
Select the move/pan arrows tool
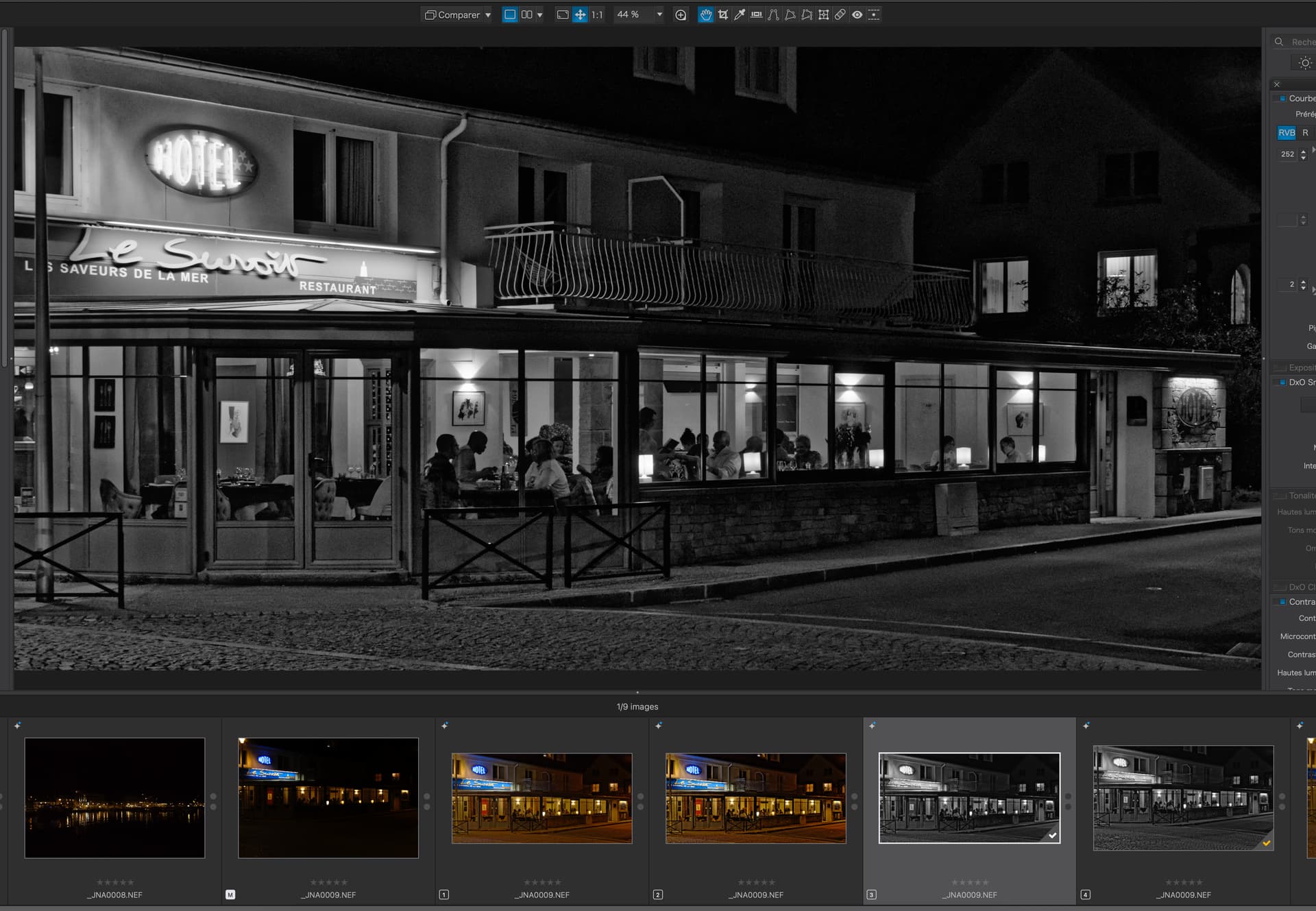(x=580, y=14)
